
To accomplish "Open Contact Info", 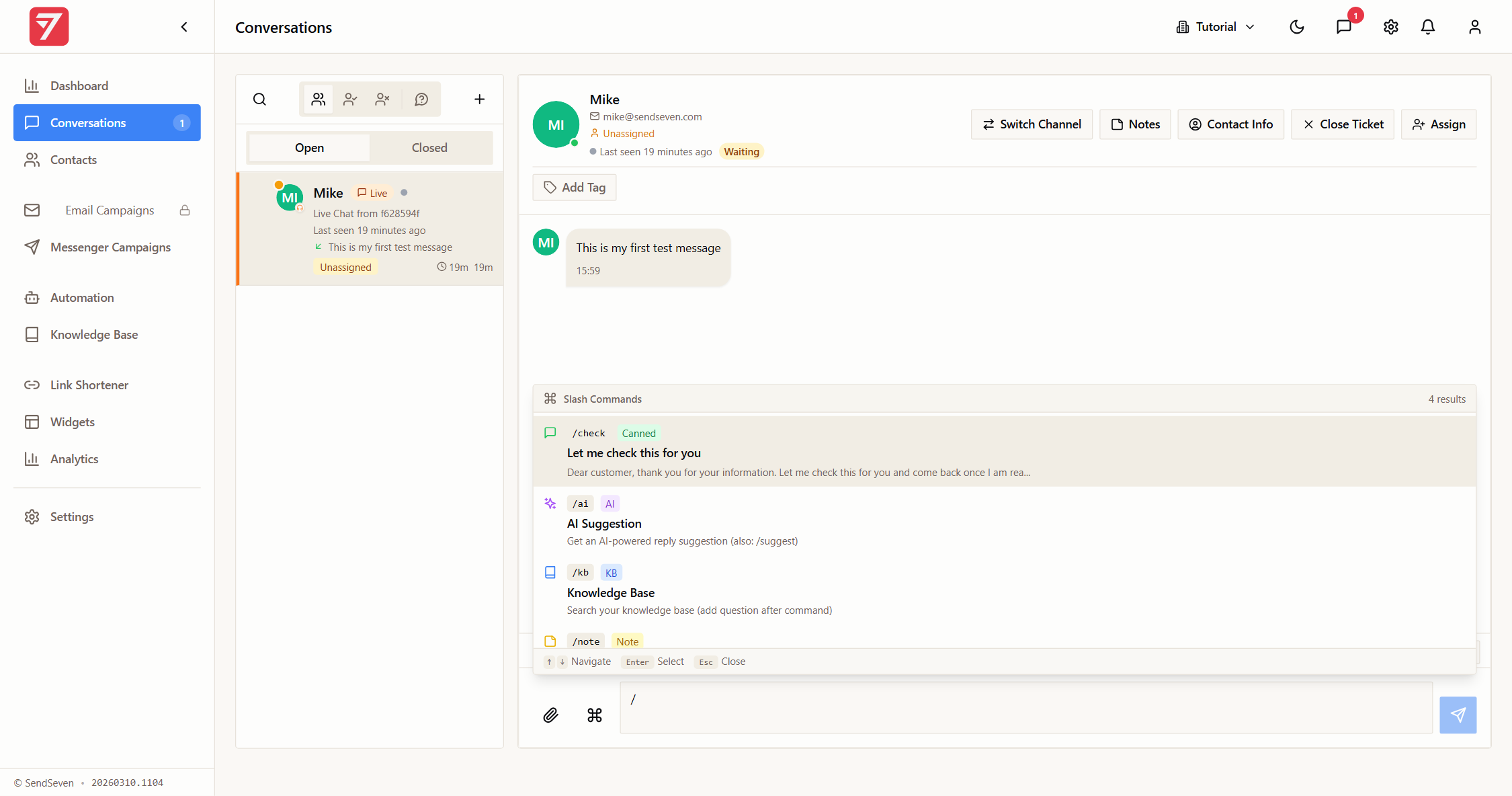I will click(x=1230, y=124).
